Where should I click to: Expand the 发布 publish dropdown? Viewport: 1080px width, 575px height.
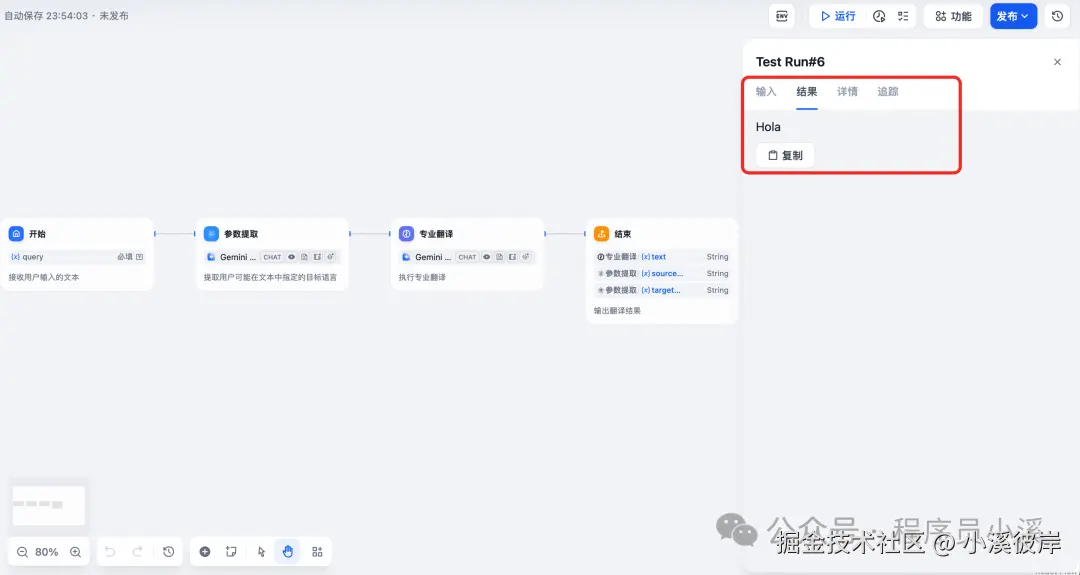point(1013,16)
